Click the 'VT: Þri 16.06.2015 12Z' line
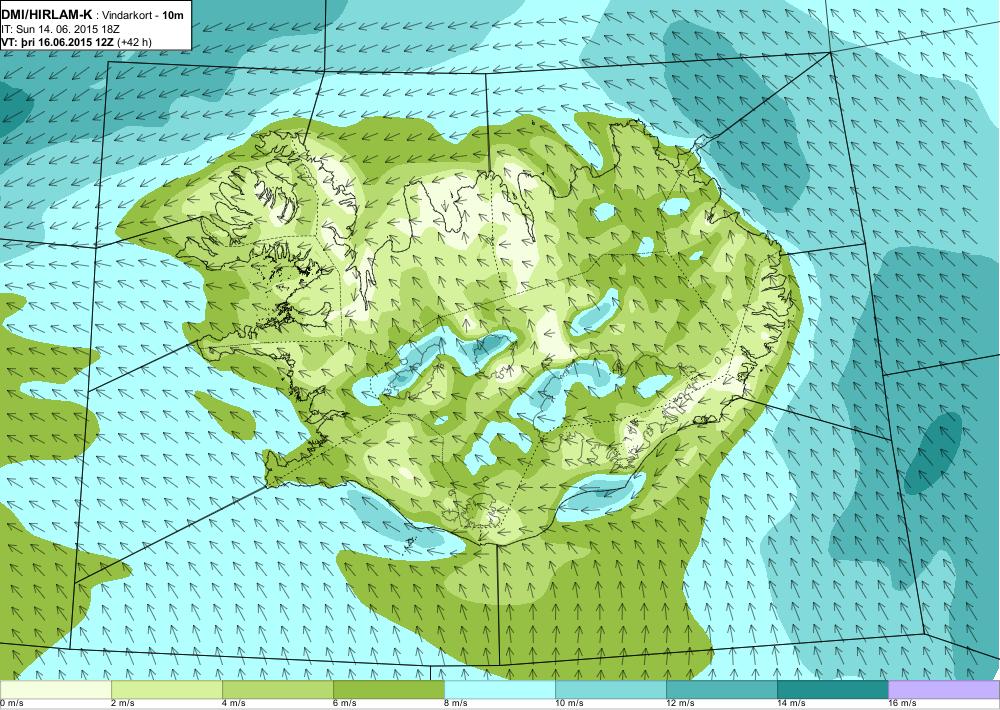Image resolution: width=1000 pixels, height=710 pixels. click(58, 42)
